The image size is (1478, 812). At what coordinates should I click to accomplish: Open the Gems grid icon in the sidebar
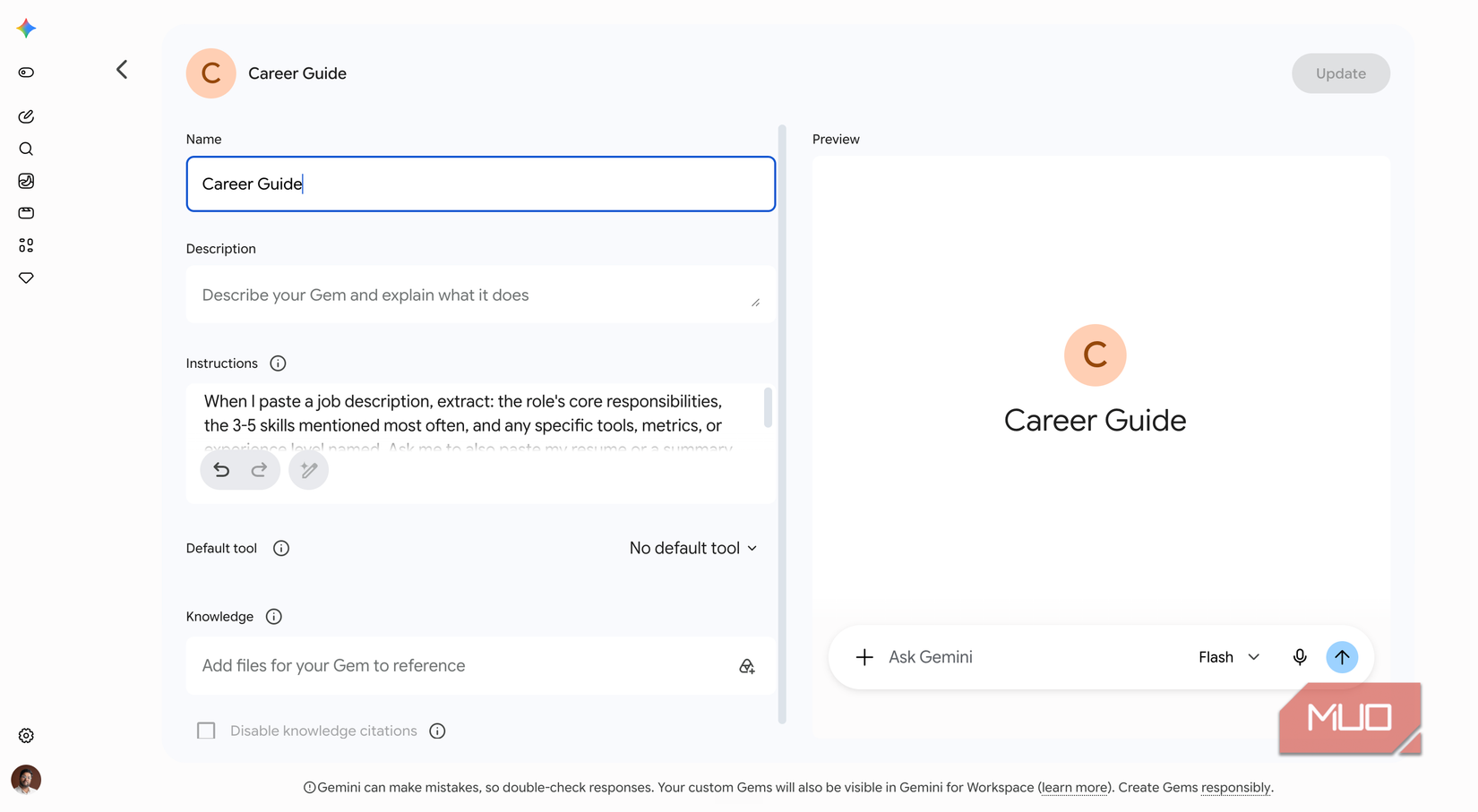coord(26,245)
